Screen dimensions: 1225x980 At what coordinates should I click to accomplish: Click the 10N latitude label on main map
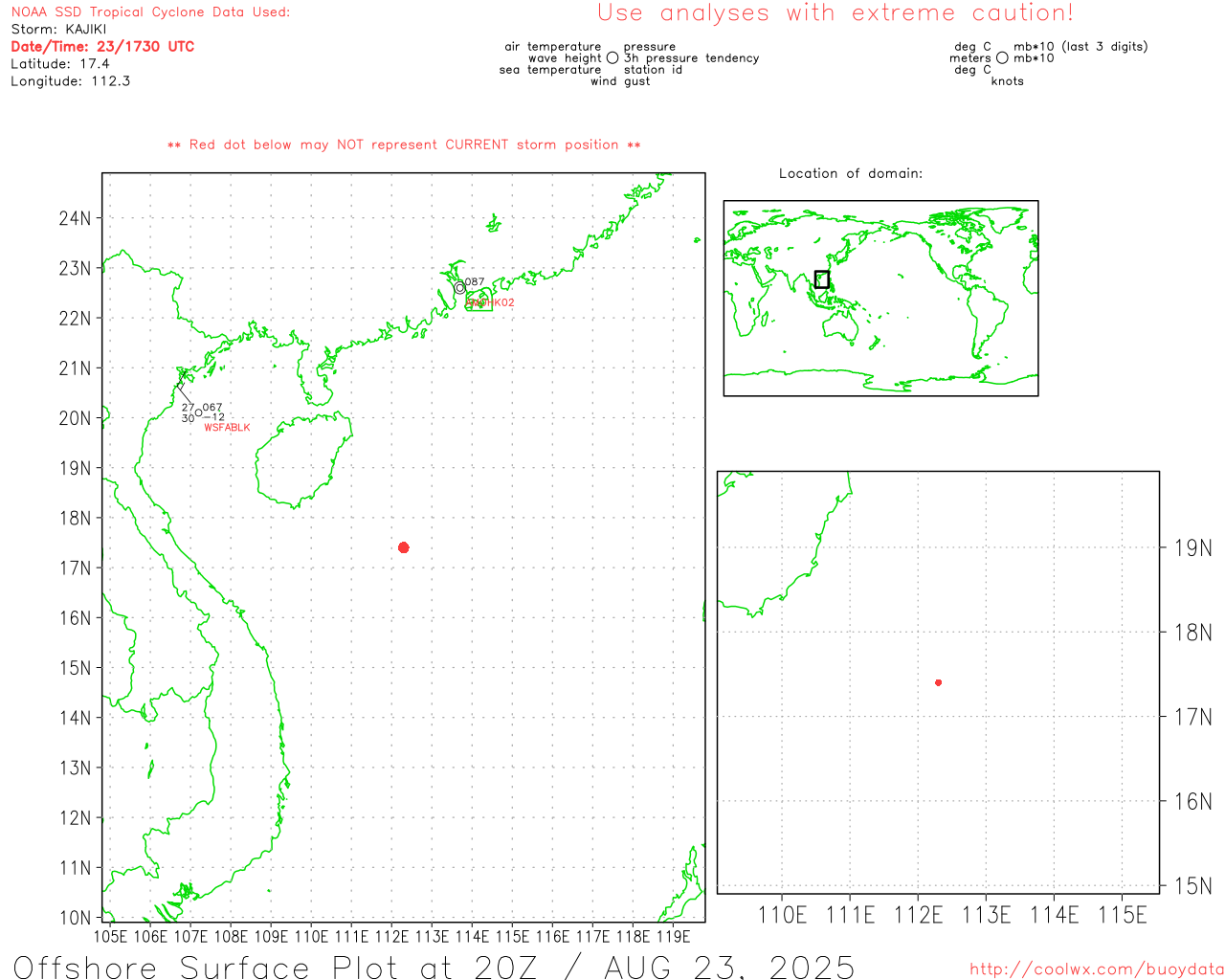pyautogui.click(x=75, y=918)
